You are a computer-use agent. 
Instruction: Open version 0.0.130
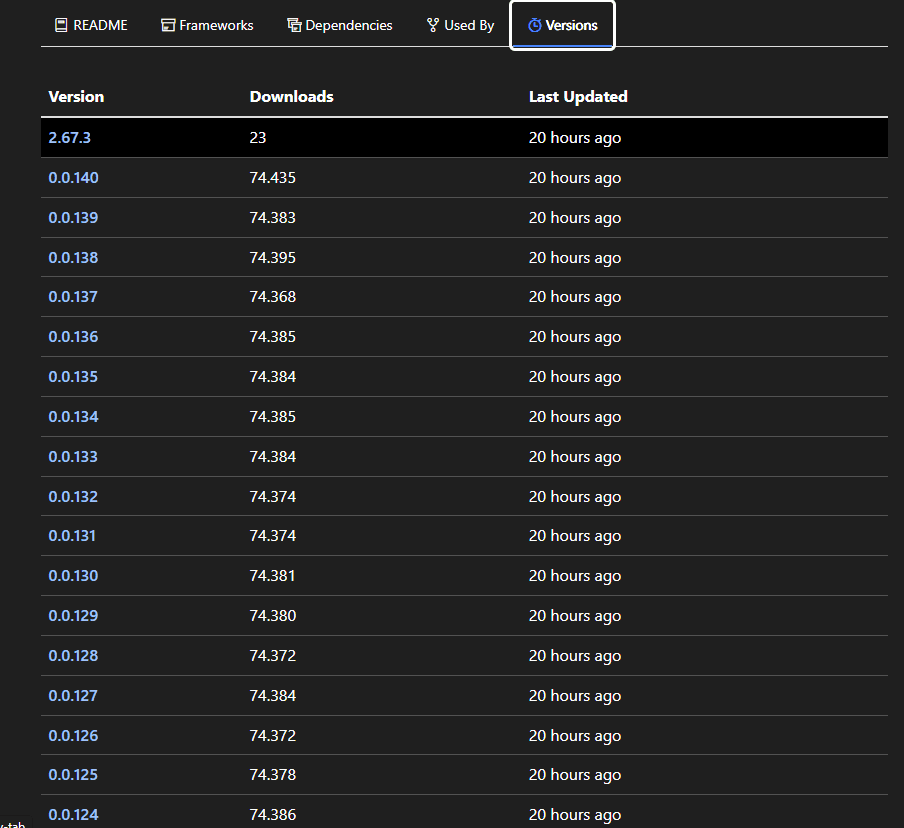click(x=73, y=575)
